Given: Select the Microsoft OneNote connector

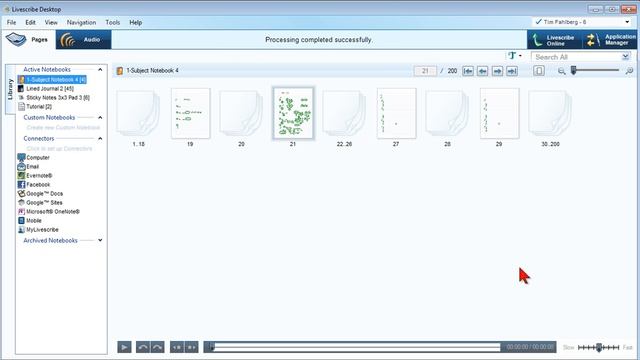Looking at the screenshot, I should pos(49,211).
